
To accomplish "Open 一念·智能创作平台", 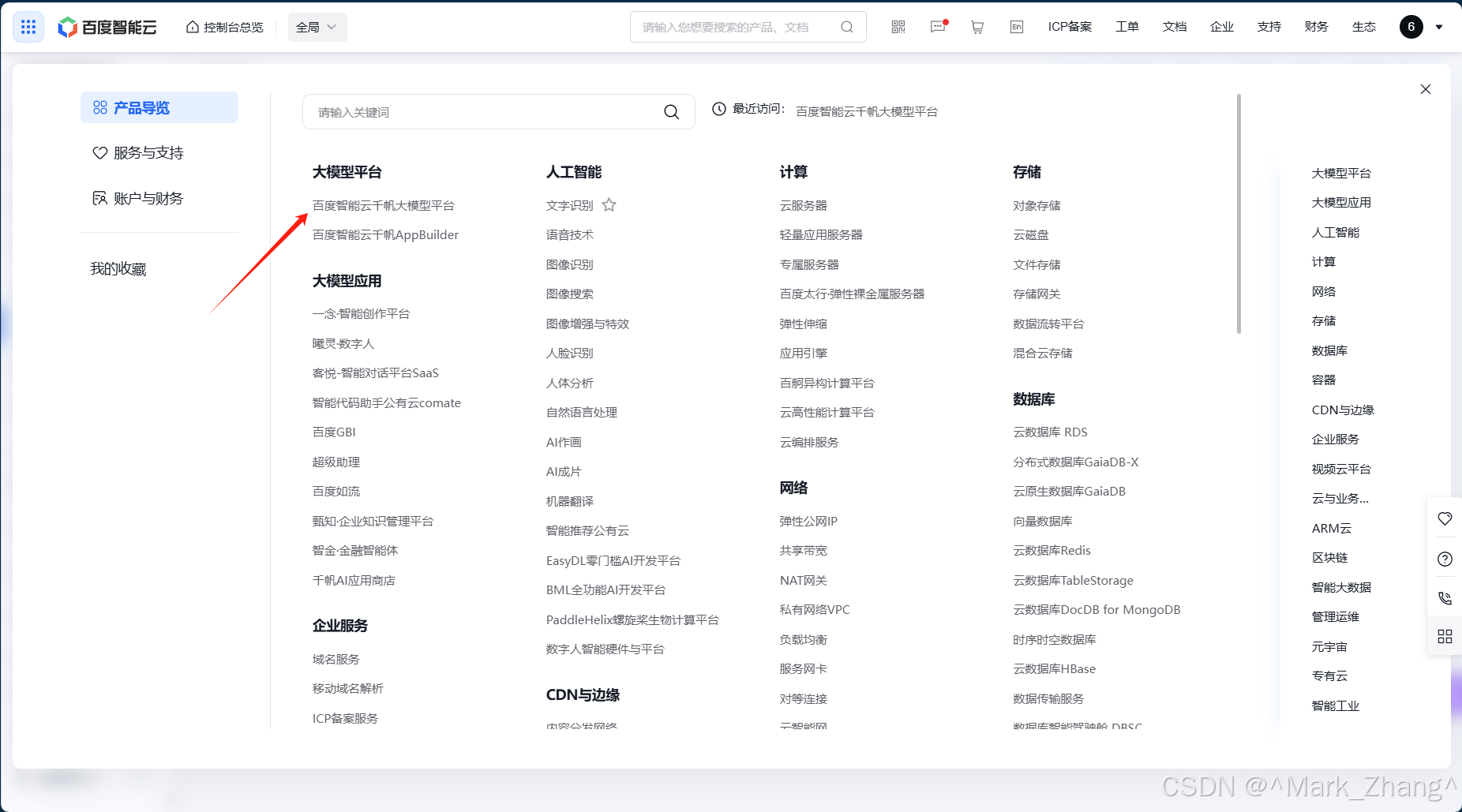I will click(361, 314).
